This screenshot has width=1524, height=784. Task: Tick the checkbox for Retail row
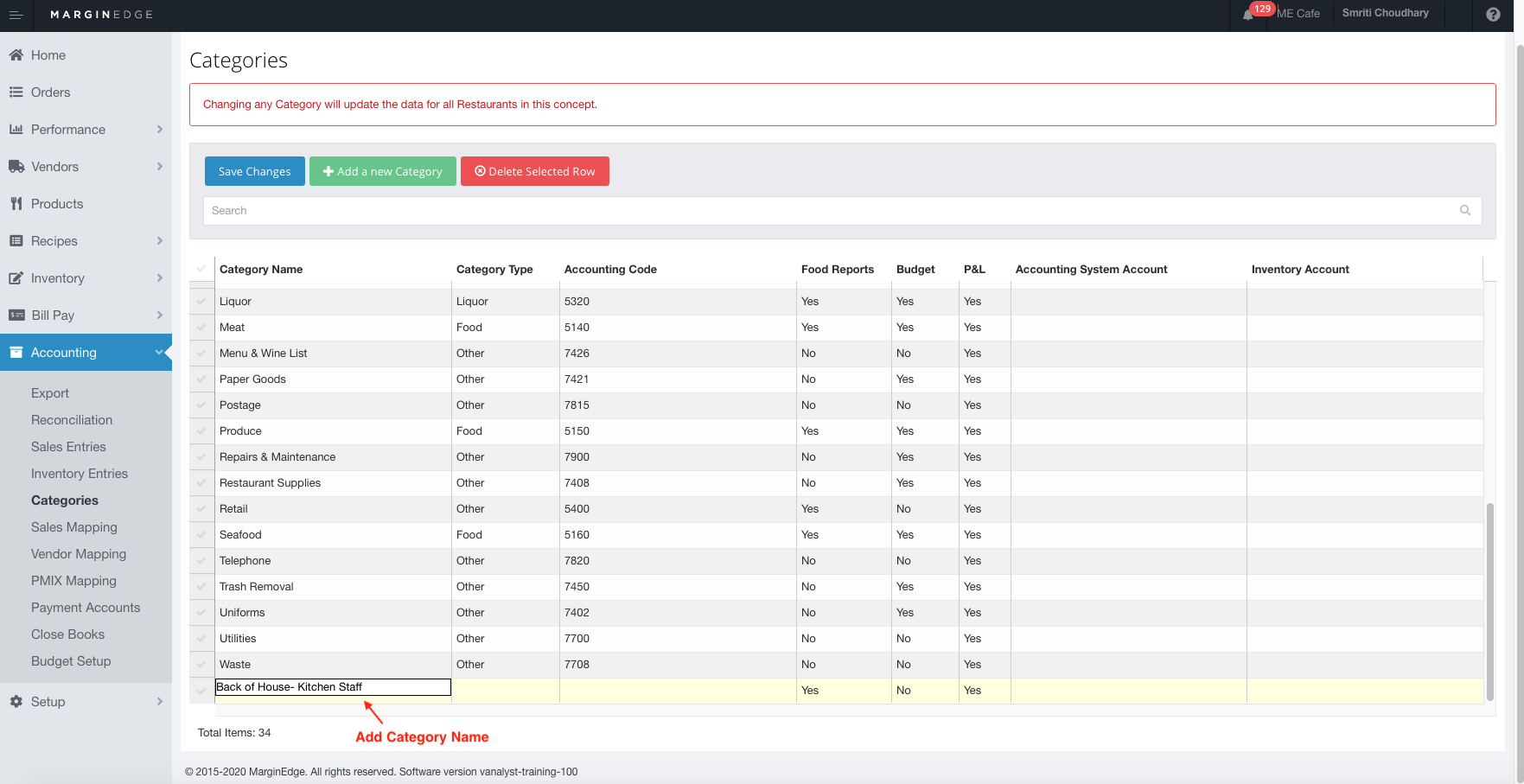tap(201, 509)
